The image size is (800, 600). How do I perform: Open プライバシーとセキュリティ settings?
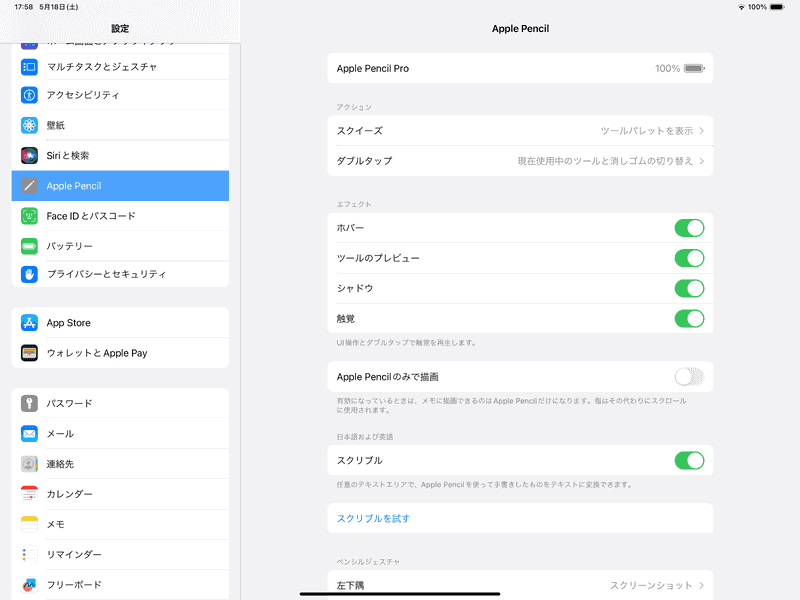(120, 274)
